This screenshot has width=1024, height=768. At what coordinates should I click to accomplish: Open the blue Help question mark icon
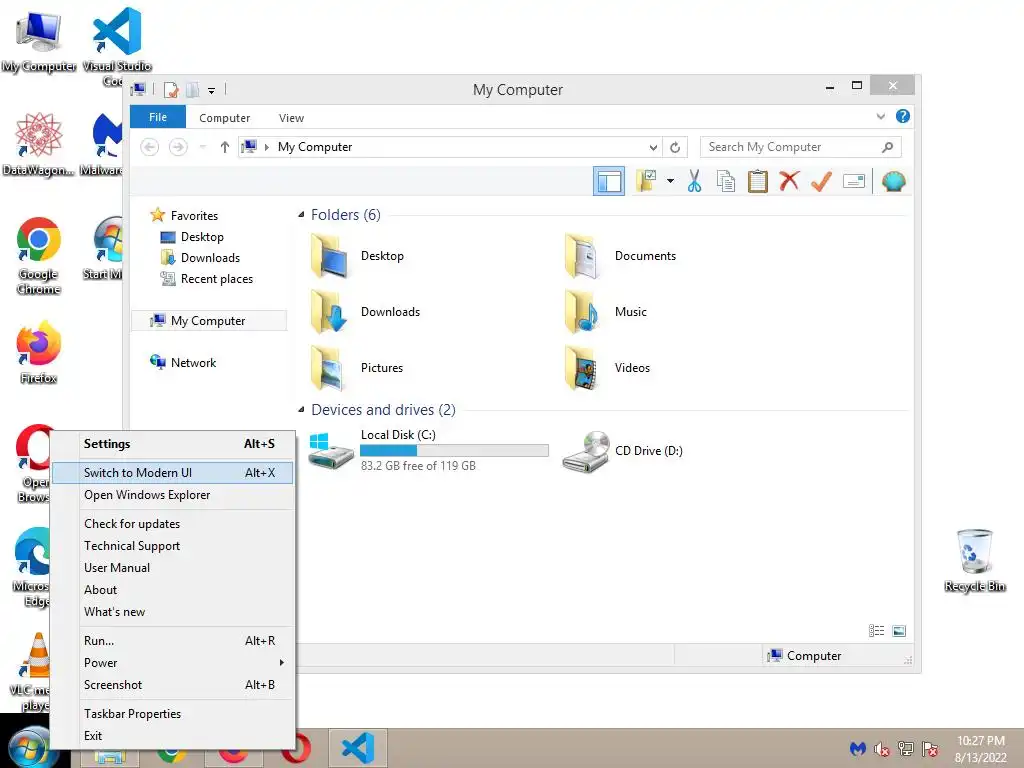point(903,116)
